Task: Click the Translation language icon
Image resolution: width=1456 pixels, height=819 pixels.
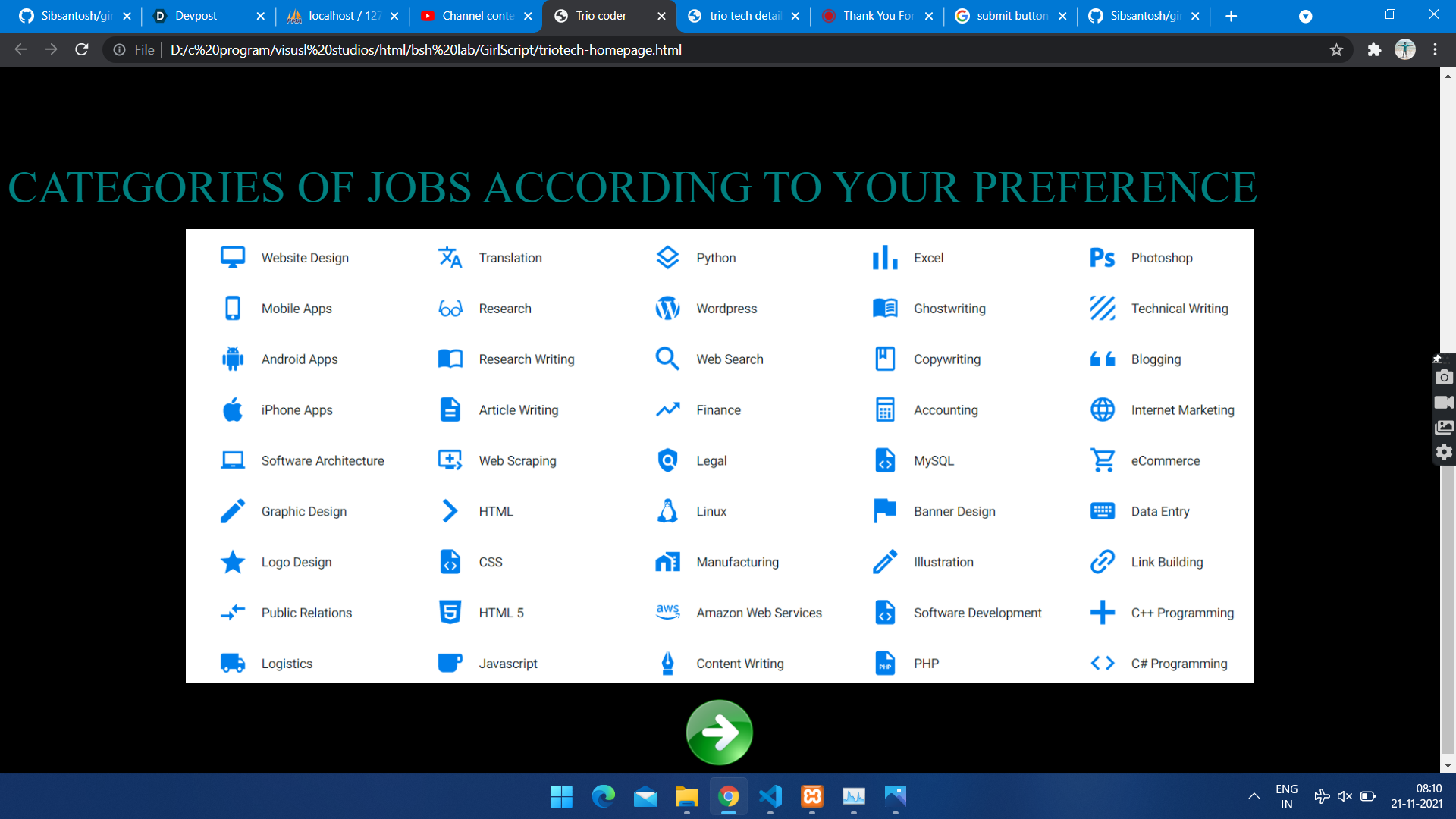Action: pos(450,258)
